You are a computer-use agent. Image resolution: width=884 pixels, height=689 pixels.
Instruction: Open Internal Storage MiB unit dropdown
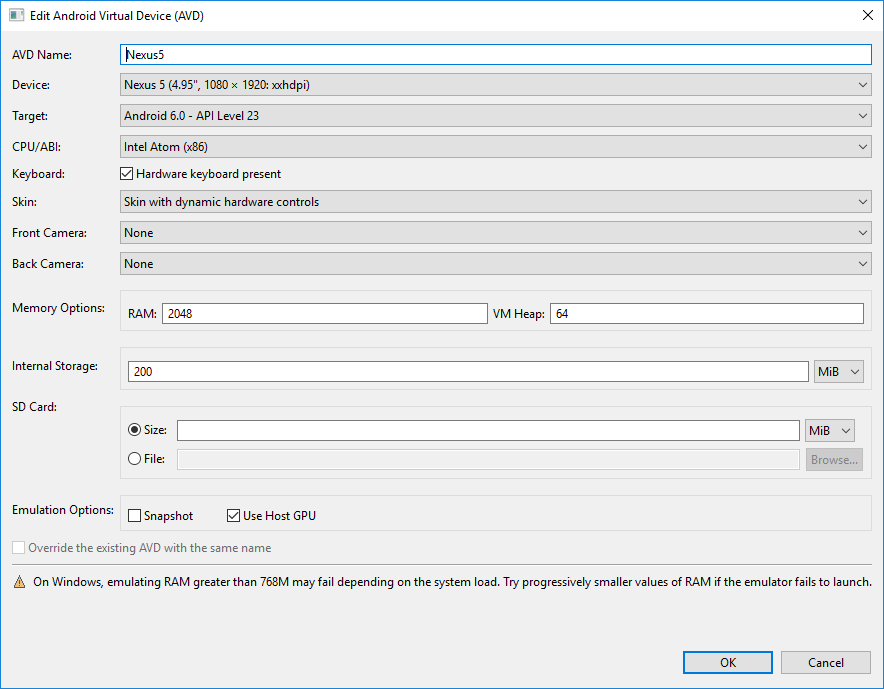[838, 372]
